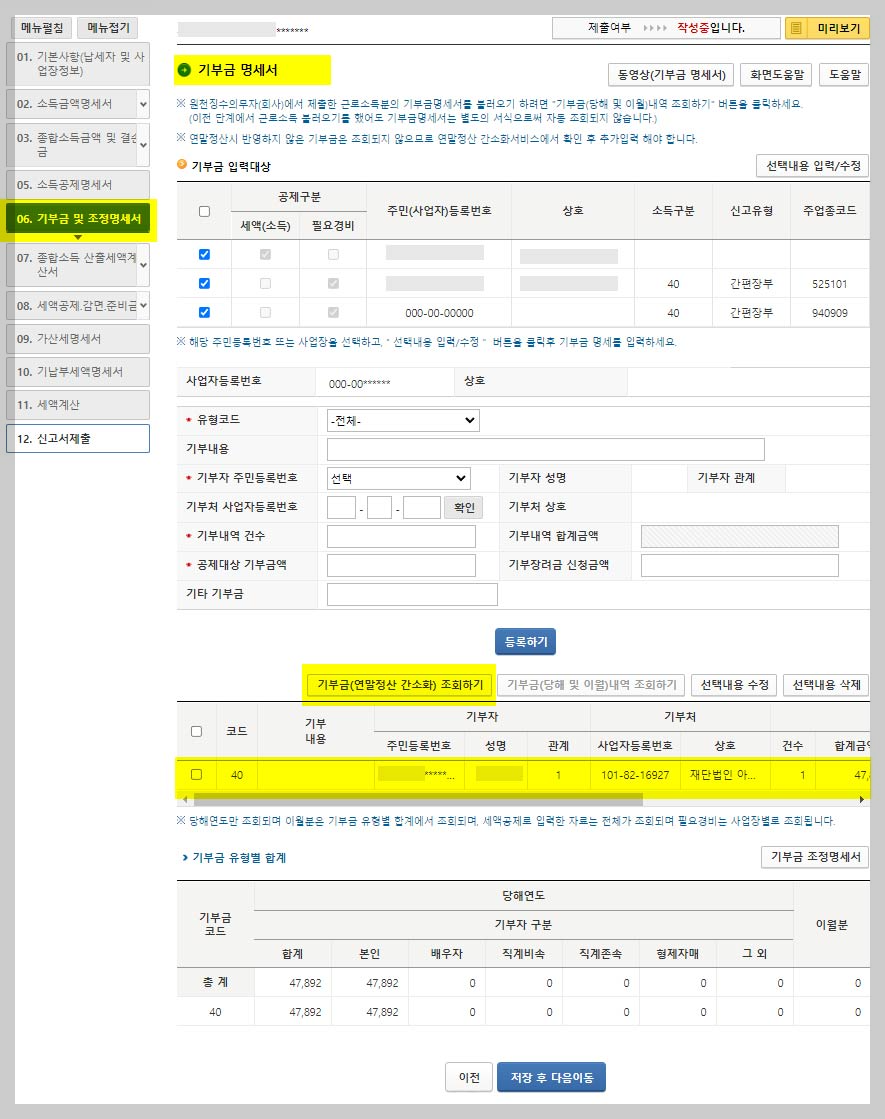Click the 기부내용 text input field

pyautogui.click(x=545, y=450)
